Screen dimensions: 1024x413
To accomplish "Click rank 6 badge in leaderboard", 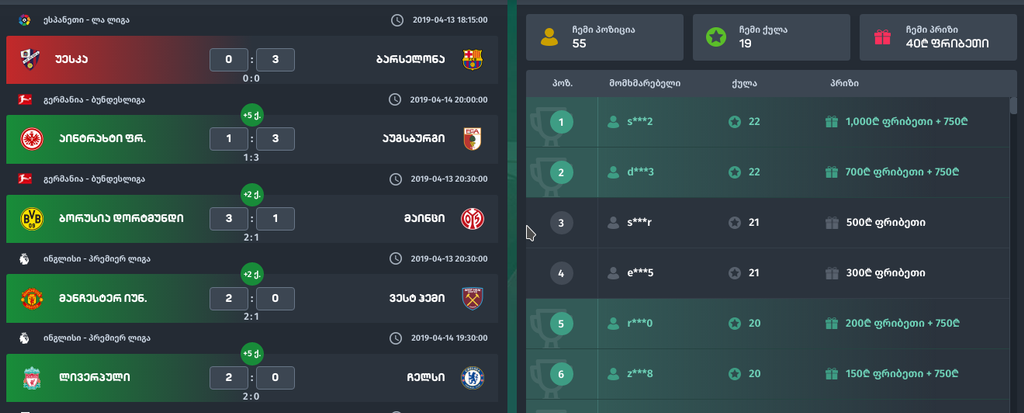I will click(x=562, y=374).
